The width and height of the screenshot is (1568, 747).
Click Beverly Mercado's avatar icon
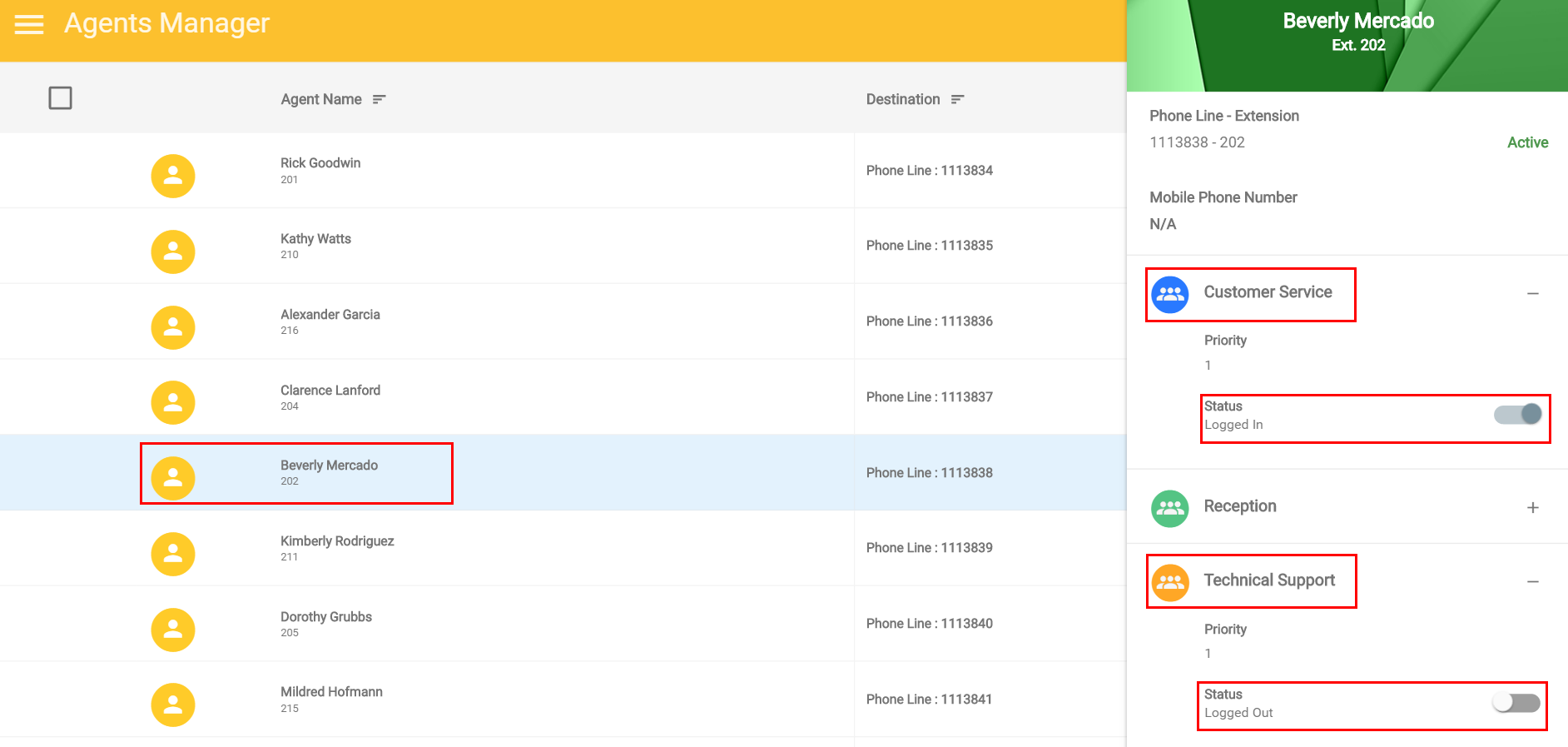[173, 478]
